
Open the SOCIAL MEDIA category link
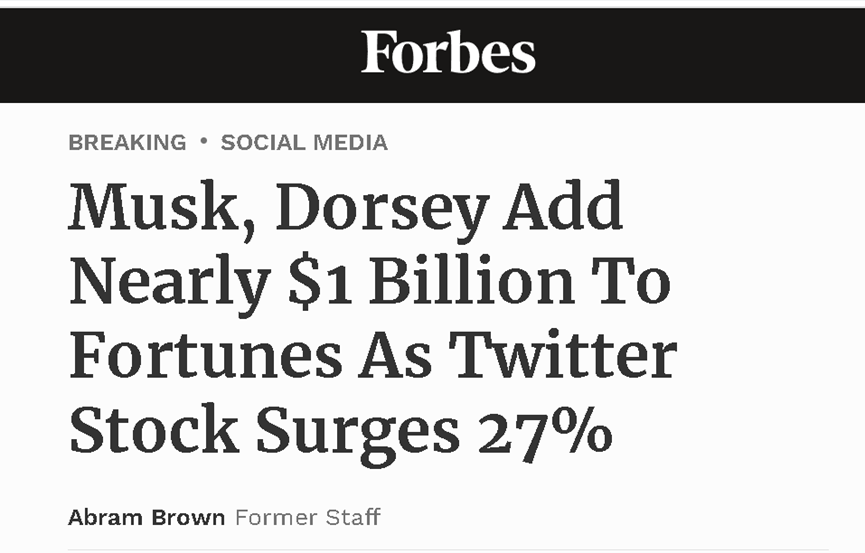(304, 143)
